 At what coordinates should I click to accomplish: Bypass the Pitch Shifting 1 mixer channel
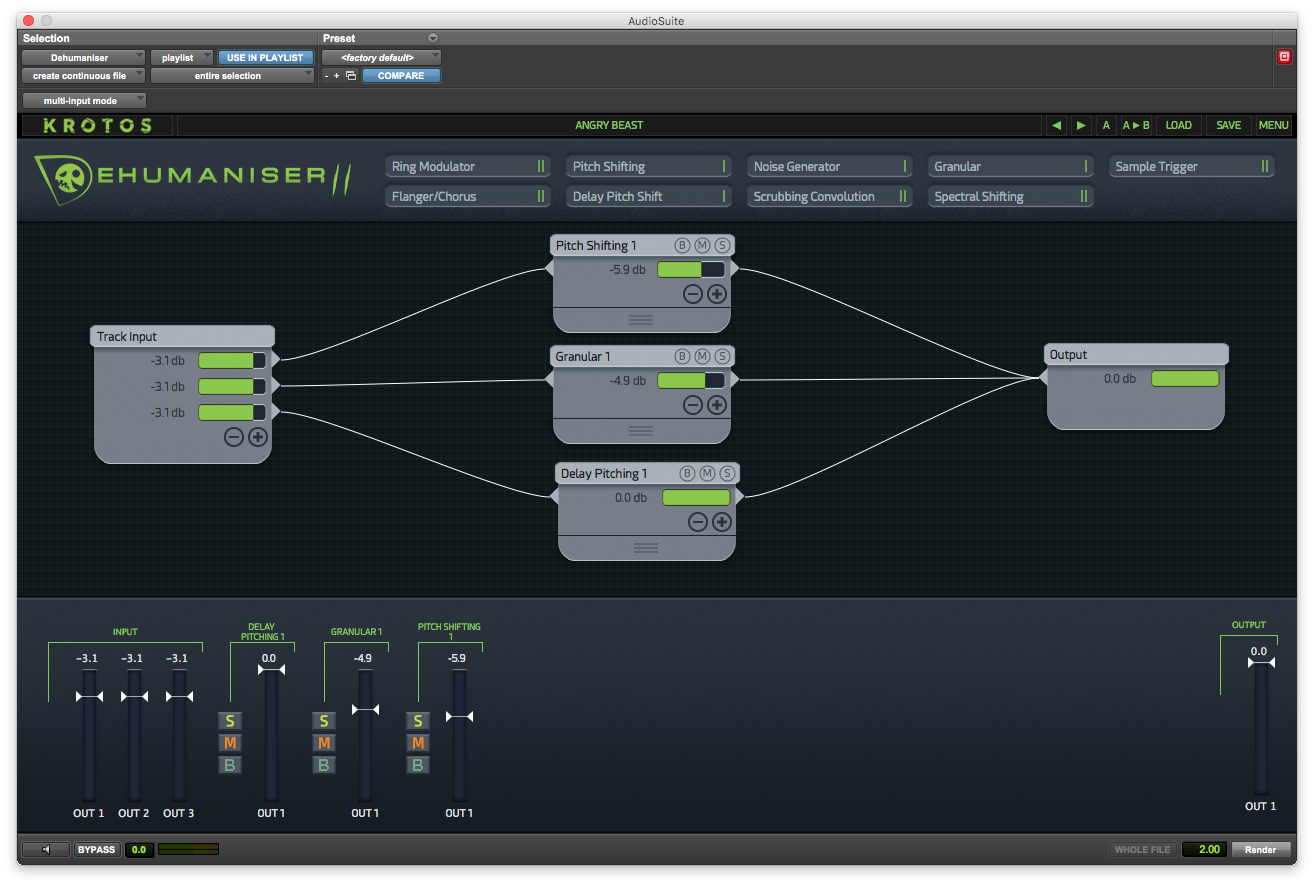(x=418, y=765)
